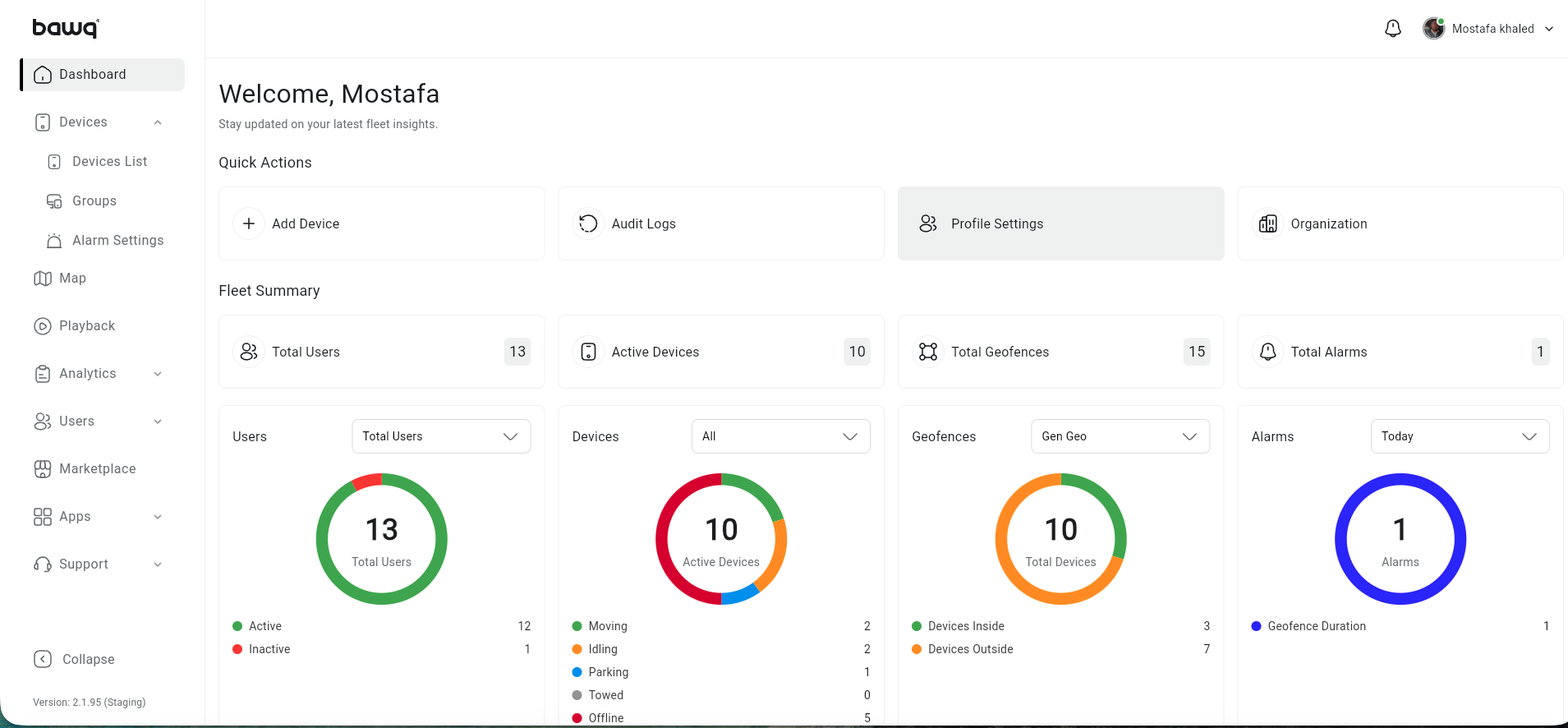Click the Total Alarms bell icon
The width and height of the screenshot is (1568, 728).
click(x=1267, y=352)
